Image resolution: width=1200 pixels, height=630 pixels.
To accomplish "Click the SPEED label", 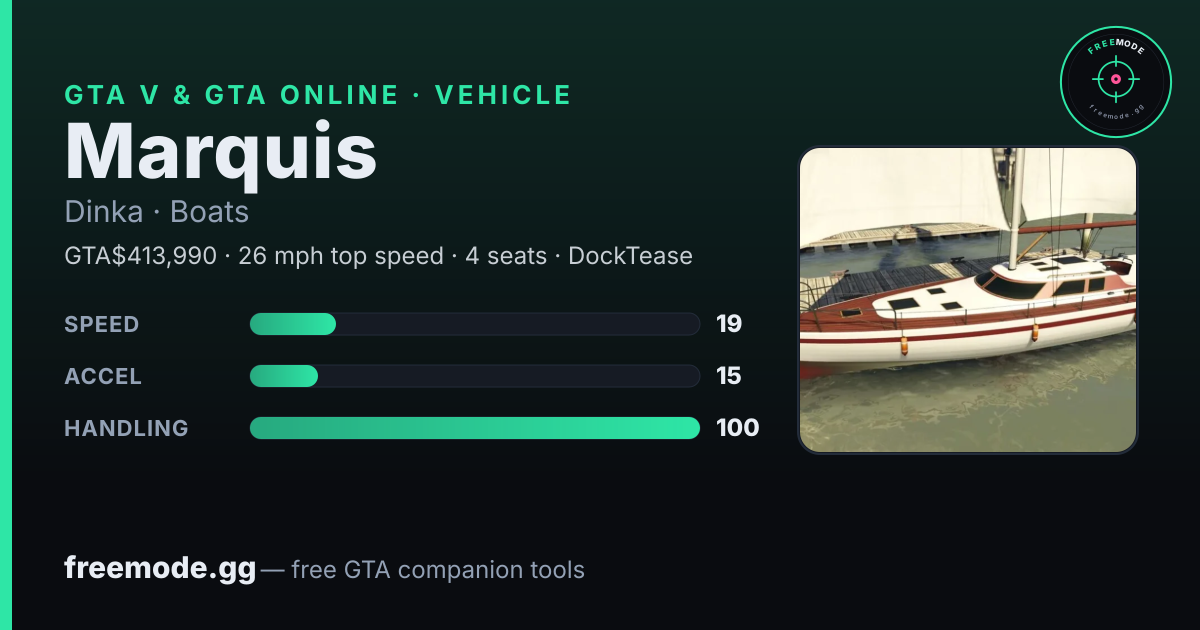I will [x=102, y=324].
